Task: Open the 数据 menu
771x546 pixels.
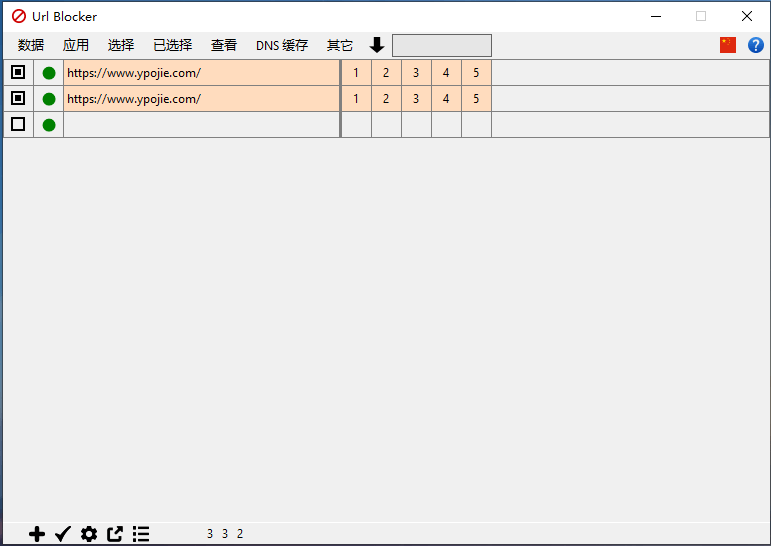Action: 31,45
